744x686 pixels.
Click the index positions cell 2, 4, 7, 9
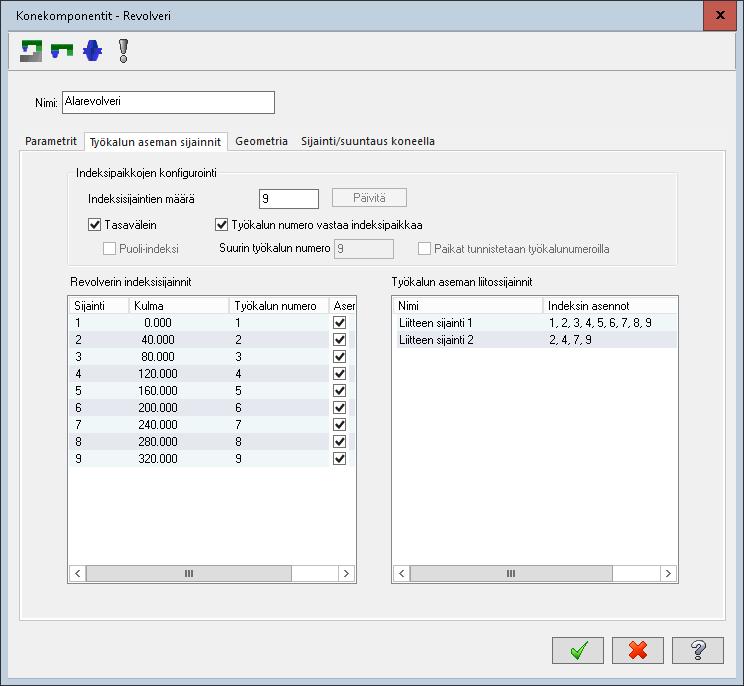(x=570, y=340)
